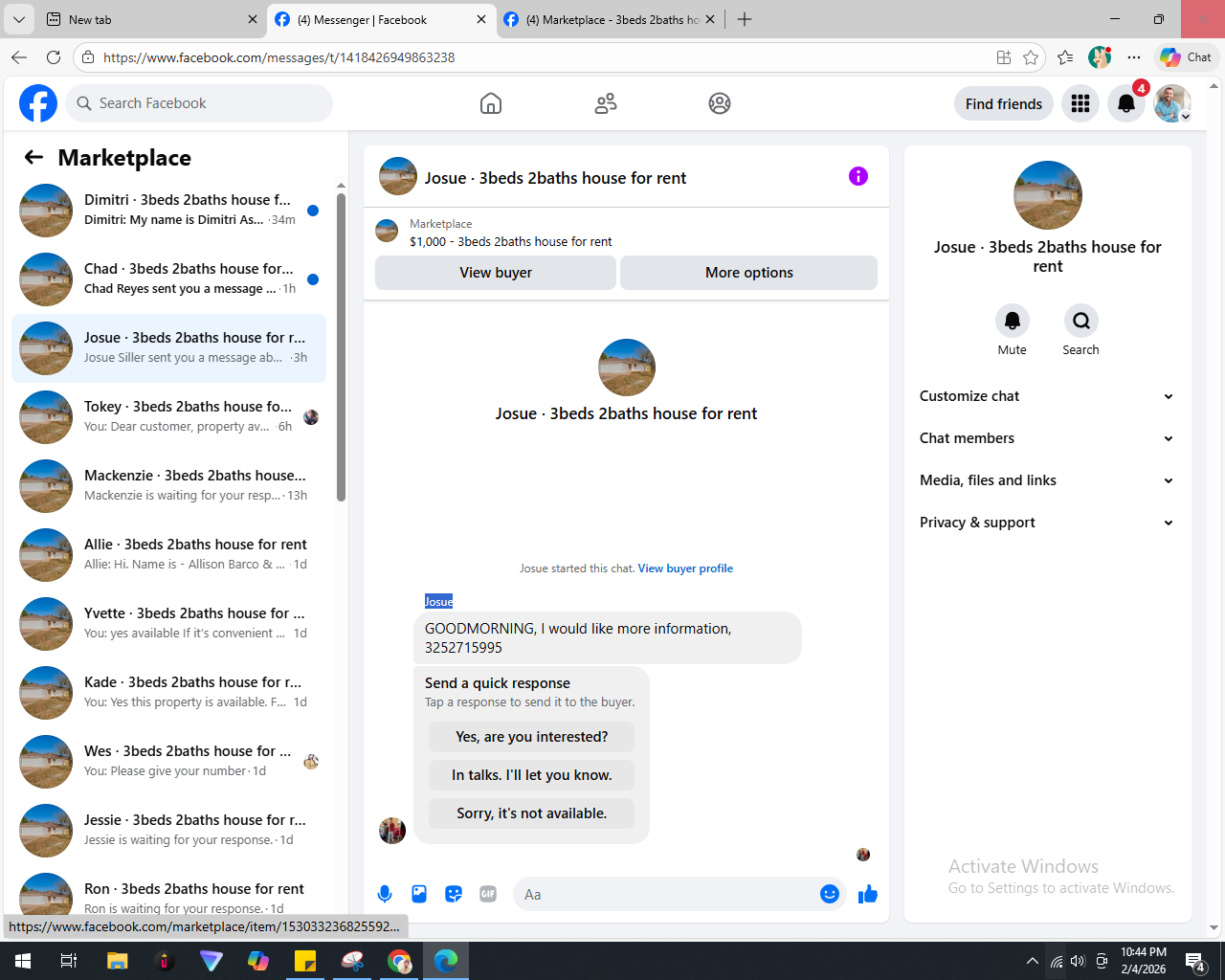
Task: Open Yvette's conversation
Action: click(168, 624)
